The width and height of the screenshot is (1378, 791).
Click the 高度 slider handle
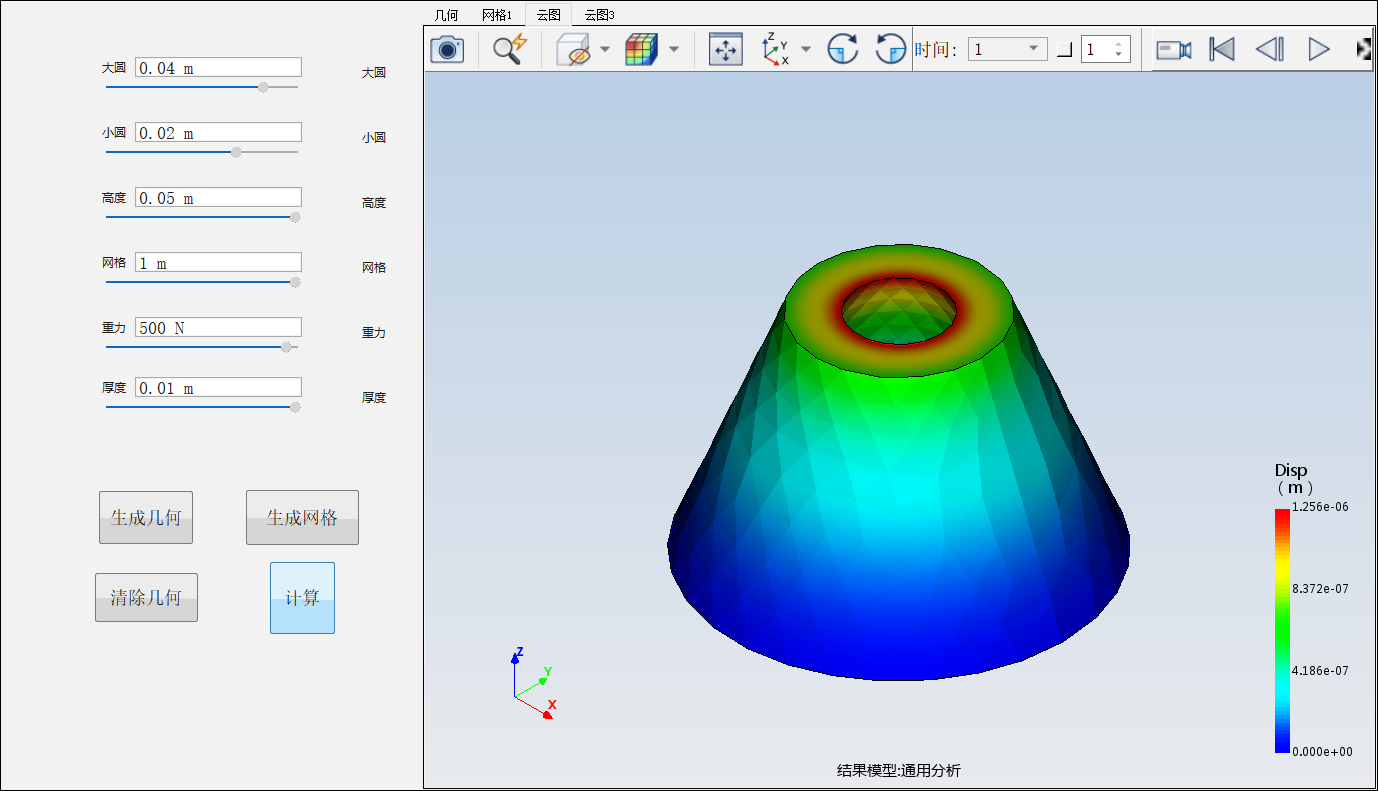coord(295,217)
